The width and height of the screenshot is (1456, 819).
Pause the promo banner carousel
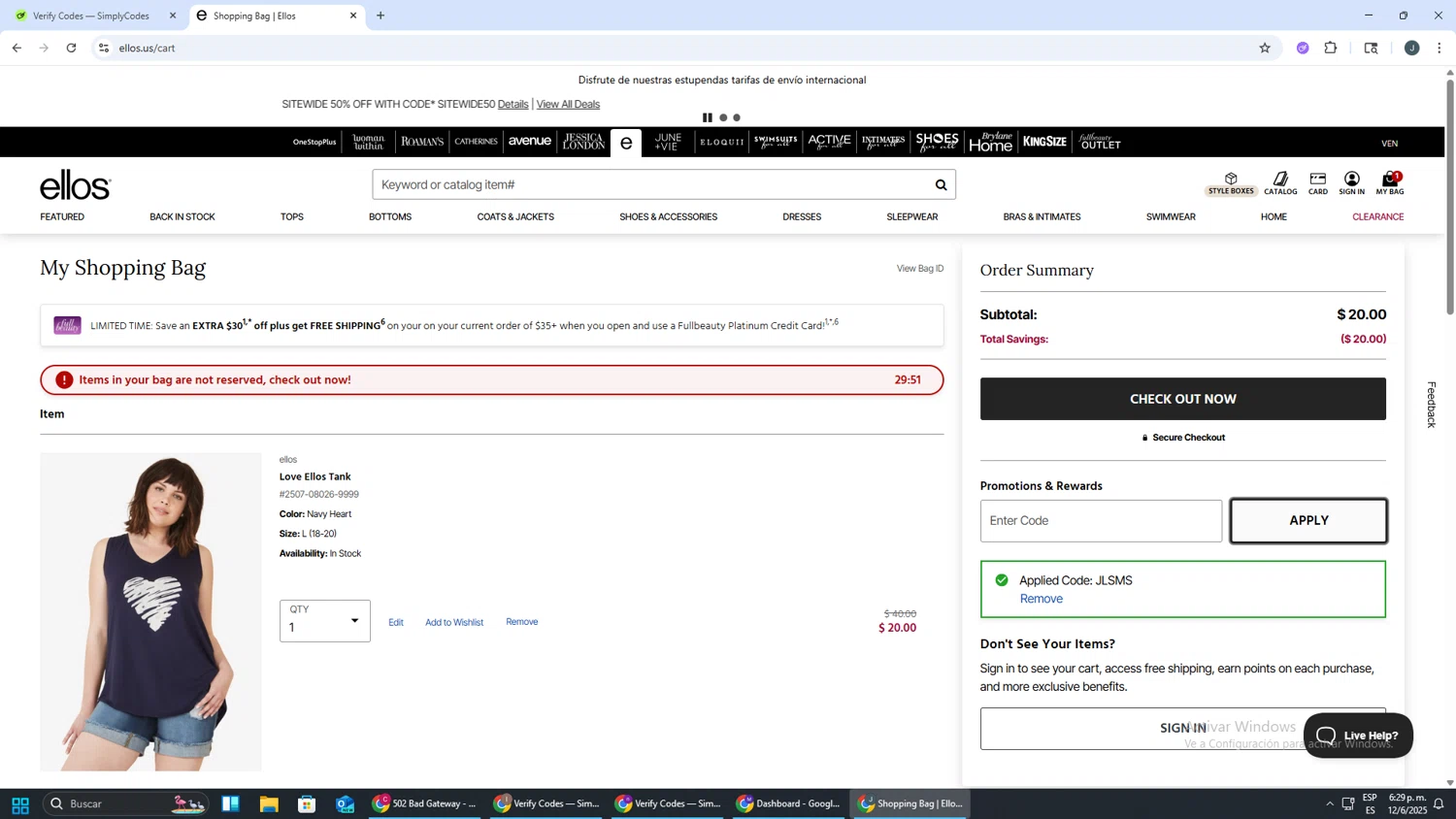click(708, 117)
